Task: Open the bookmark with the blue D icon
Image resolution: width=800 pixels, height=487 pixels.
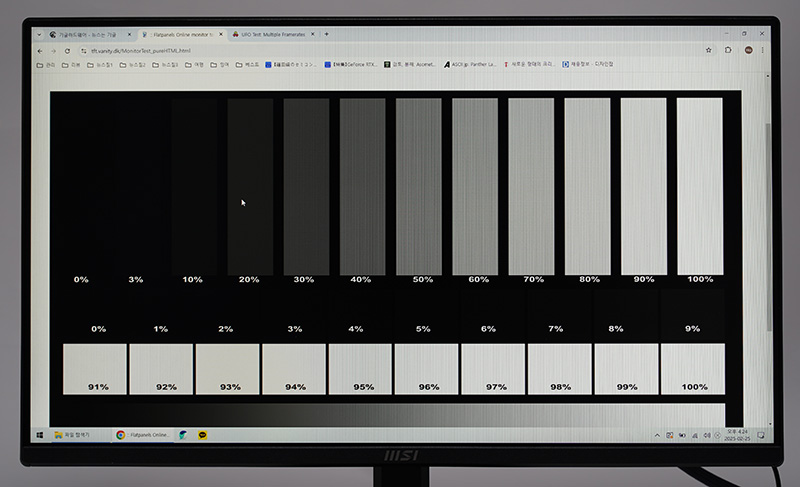Action: pos(588,65)
